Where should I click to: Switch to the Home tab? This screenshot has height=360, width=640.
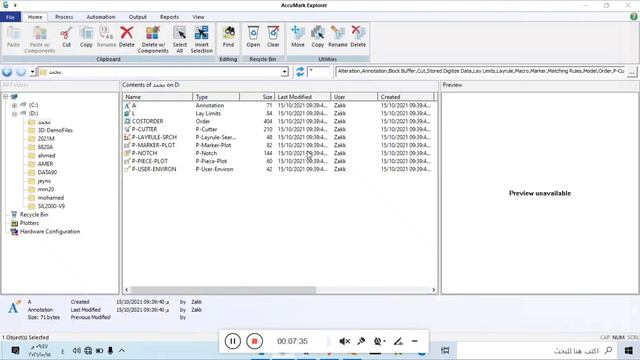(x=35, y=17)
